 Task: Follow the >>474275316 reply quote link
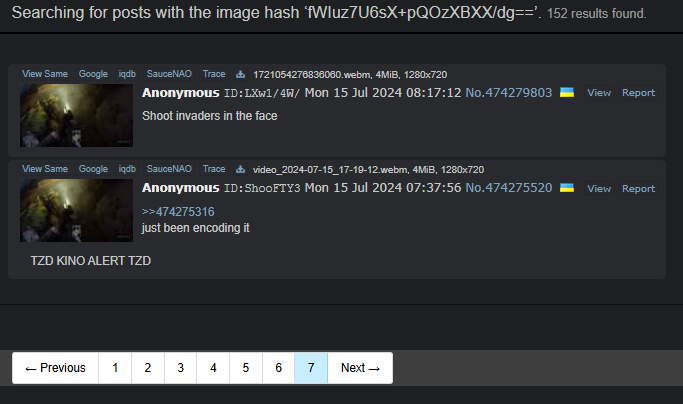[178, 212]
